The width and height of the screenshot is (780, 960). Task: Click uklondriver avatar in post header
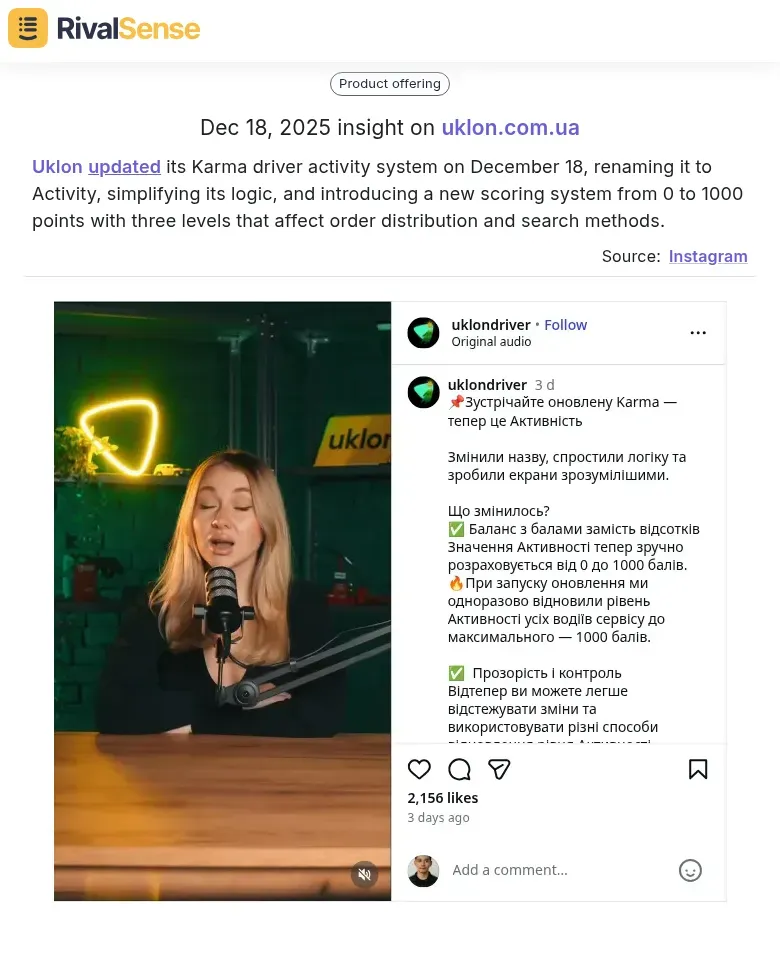point(423,333)
